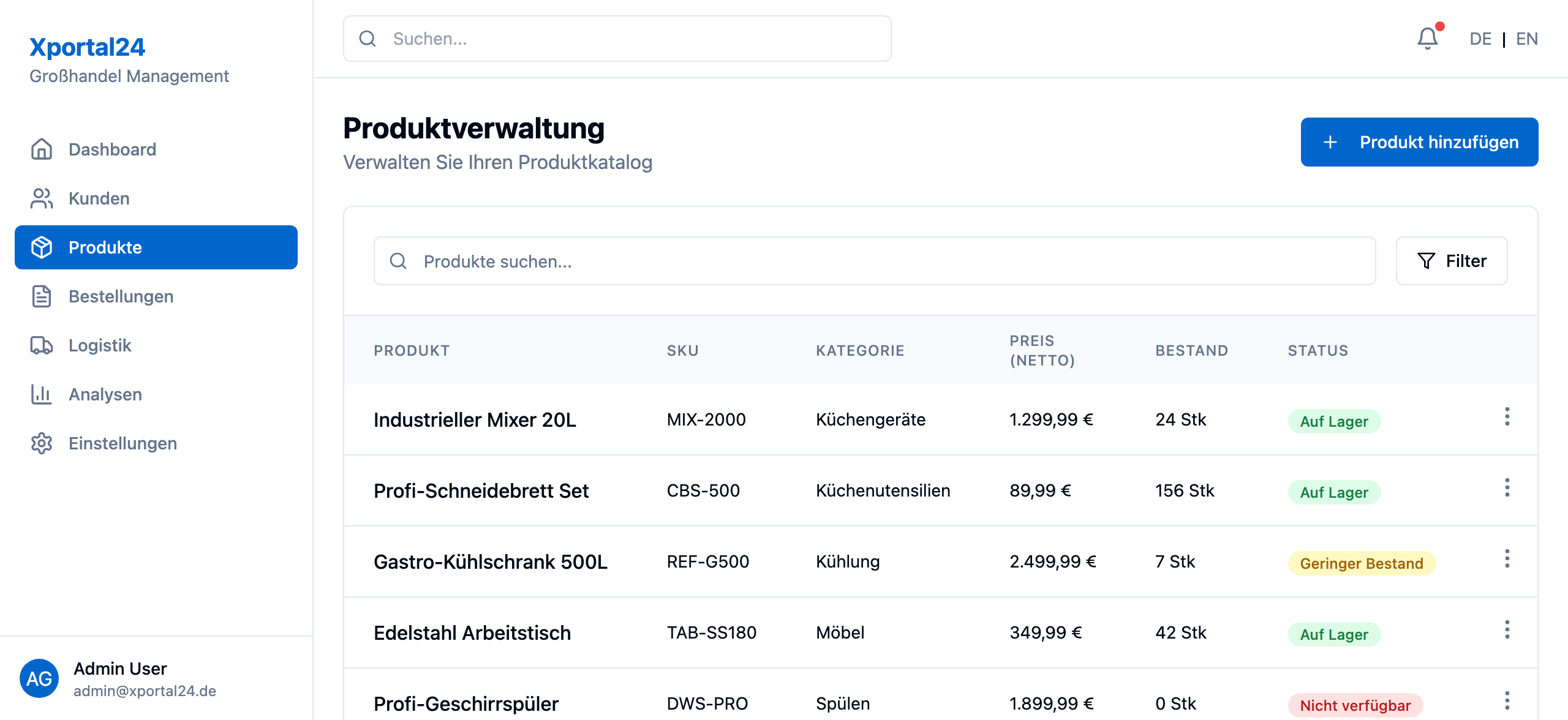Viewport: 1568px width, 720px height.
Task: Focus the Suchen global search field
Action: pos(617,39)
